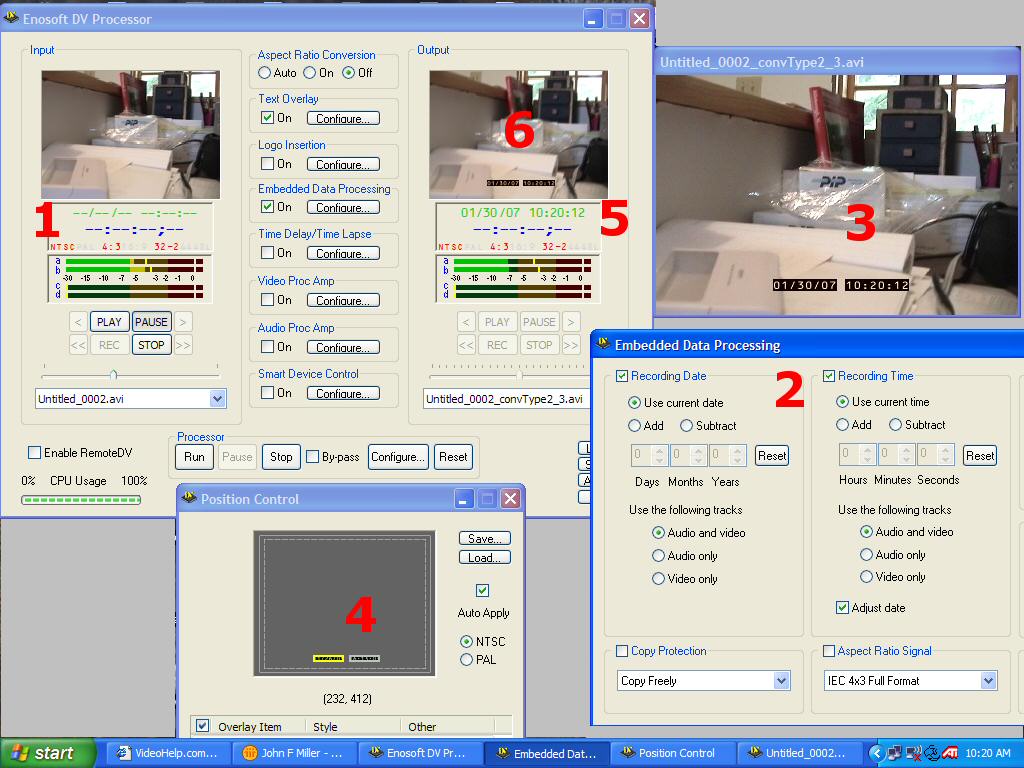Image resolution: width=1024 pixels, height=768 pixels.
Task: Expand hidden system tray icons arrow
Action: 875,753
